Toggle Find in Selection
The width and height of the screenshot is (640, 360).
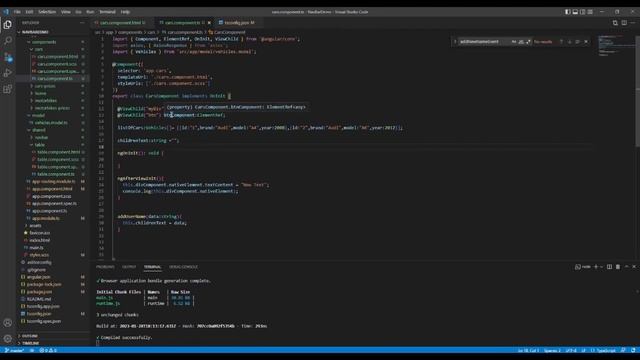pyautogui.click(x=578, y=42)
